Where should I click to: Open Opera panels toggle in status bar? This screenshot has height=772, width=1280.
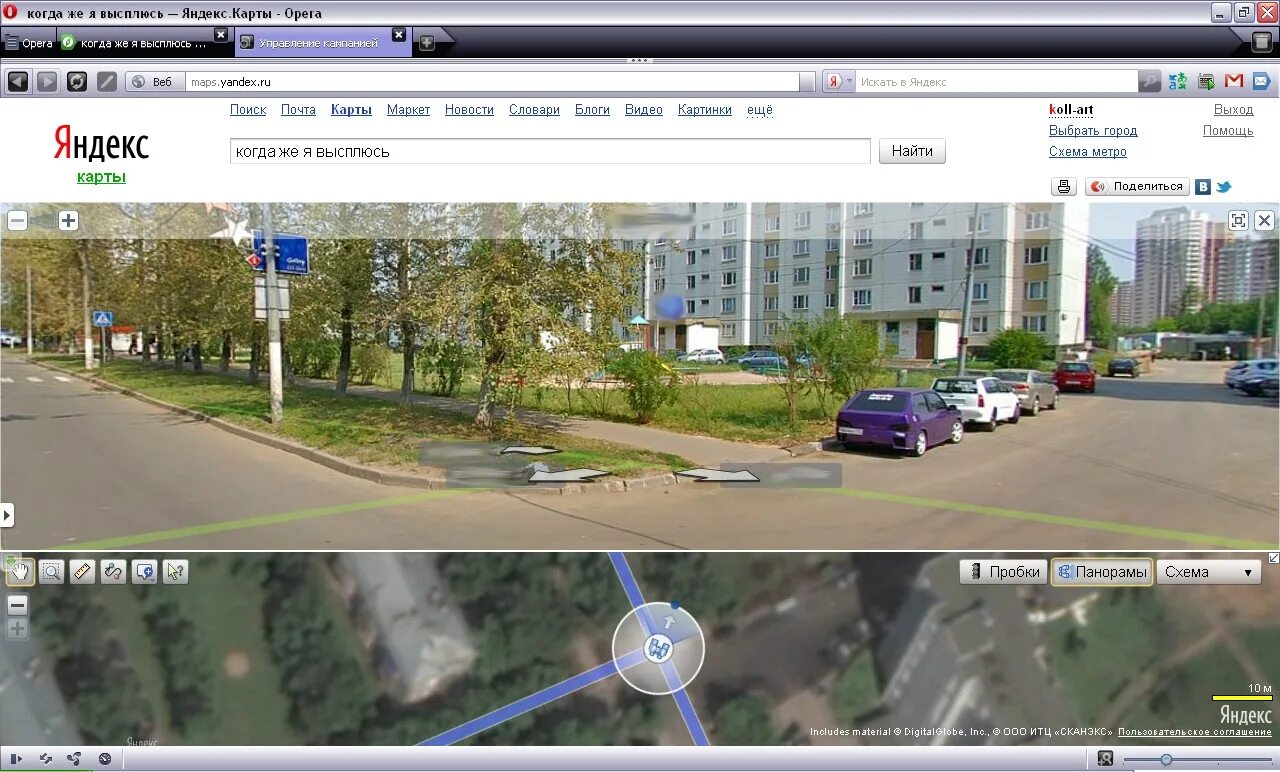(17, 759)
